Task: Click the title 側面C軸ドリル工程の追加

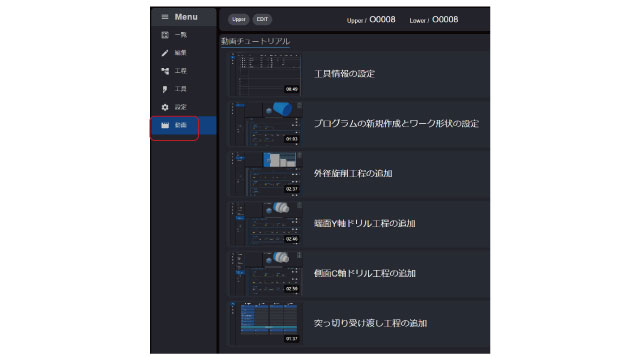Action: 364,273
